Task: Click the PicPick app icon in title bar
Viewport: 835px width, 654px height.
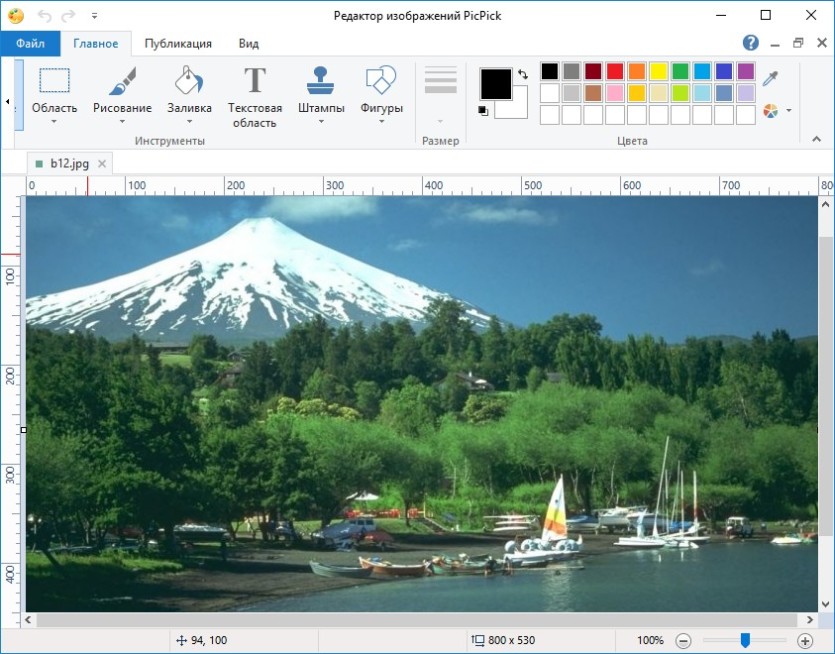Action: [x=15, y=15]
